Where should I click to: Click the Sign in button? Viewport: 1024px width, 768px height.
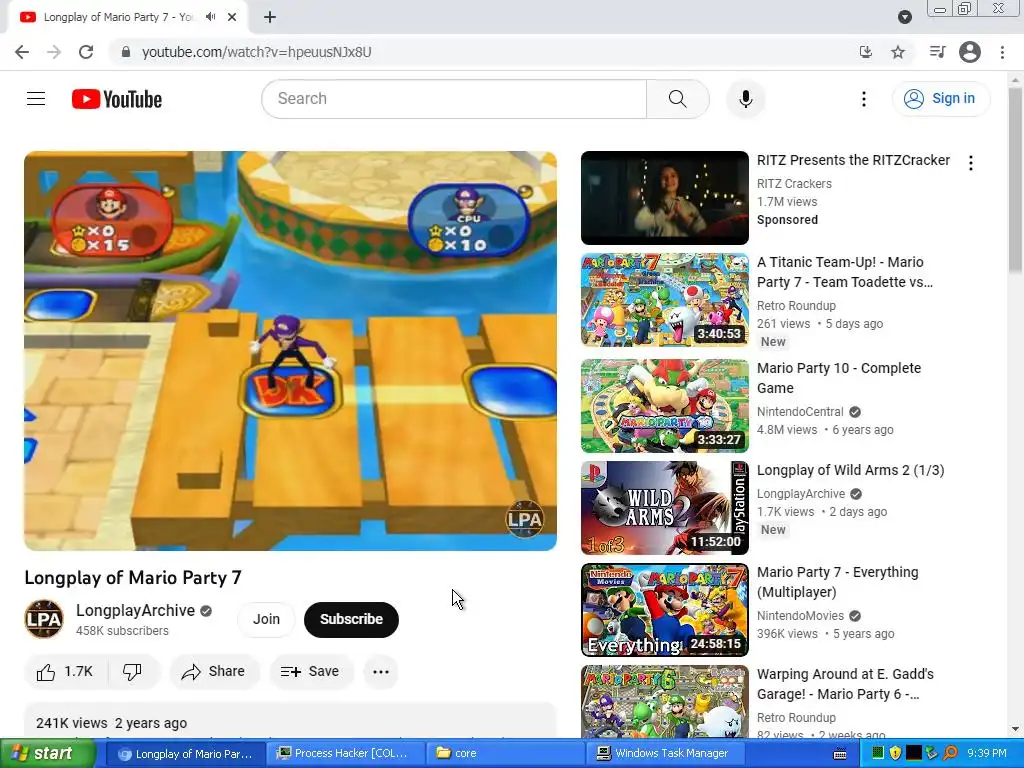[940, 99]
